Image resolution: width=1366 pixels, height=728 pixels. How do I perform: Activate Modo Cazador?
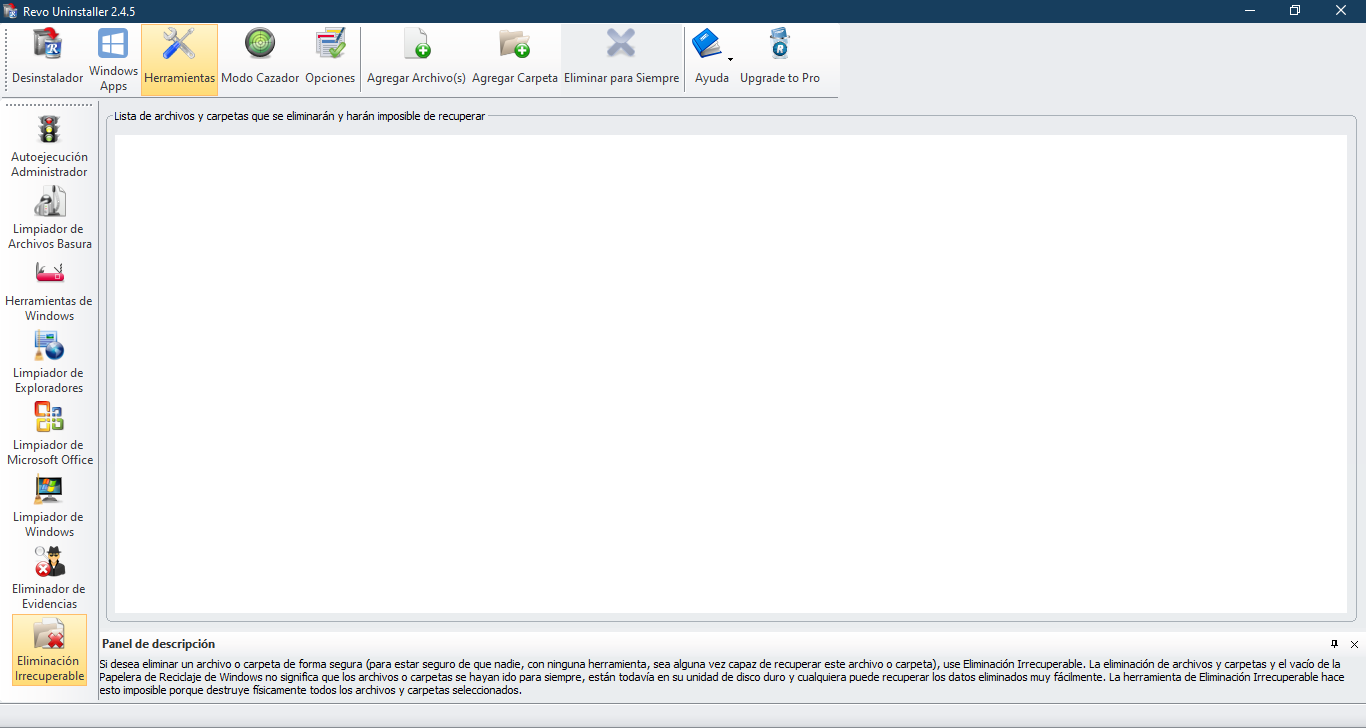(260, 59)
